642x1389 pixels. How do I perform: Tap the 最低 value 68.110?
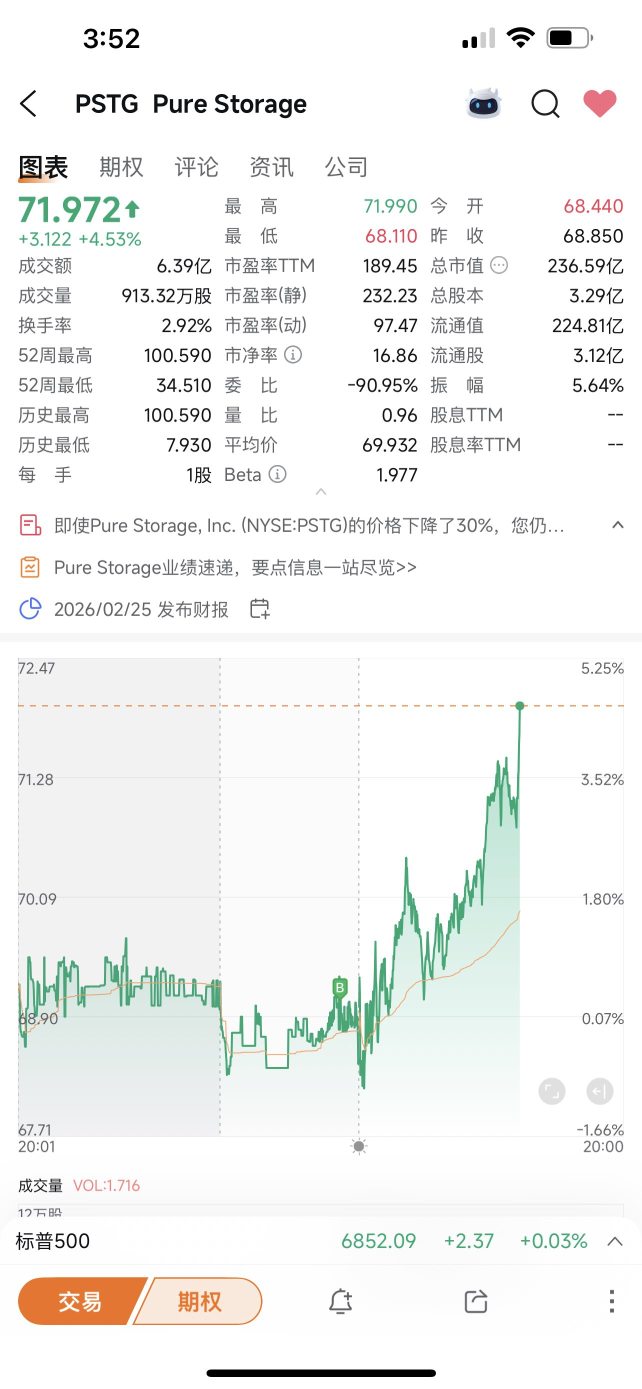(390, 236)
